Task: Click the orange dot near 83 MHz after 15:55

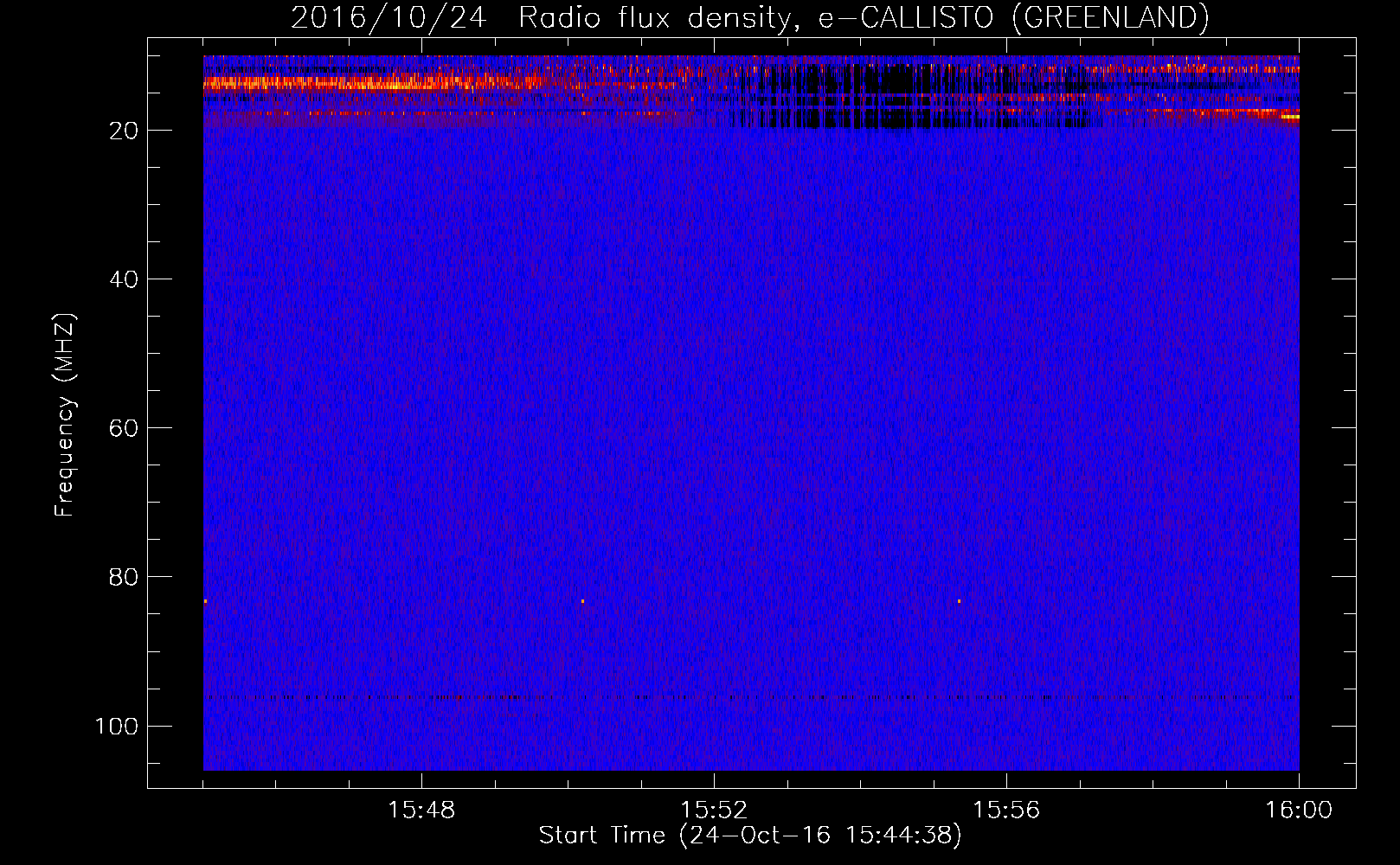Action: click(x=959, y=600)
